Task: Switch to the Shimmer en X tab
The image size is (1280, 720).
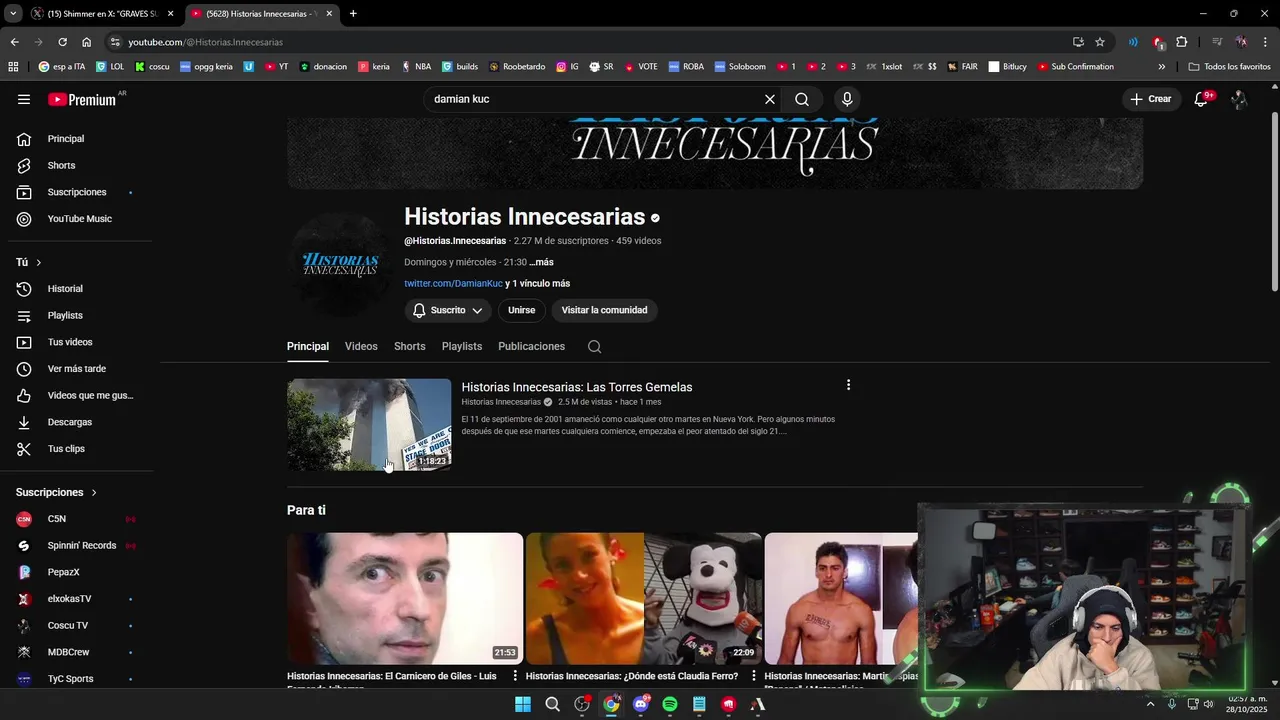Action: coord(100,14)
